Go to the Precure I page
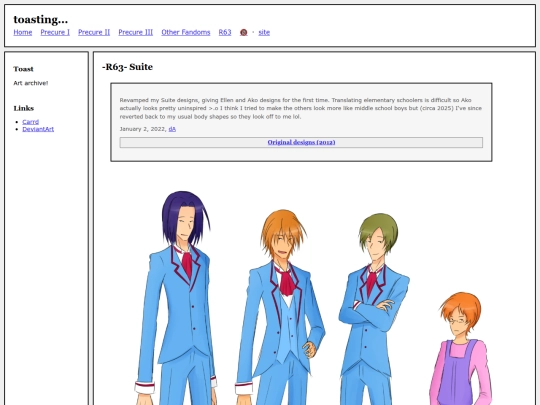The image size is (540, 405). click(55, 32)
